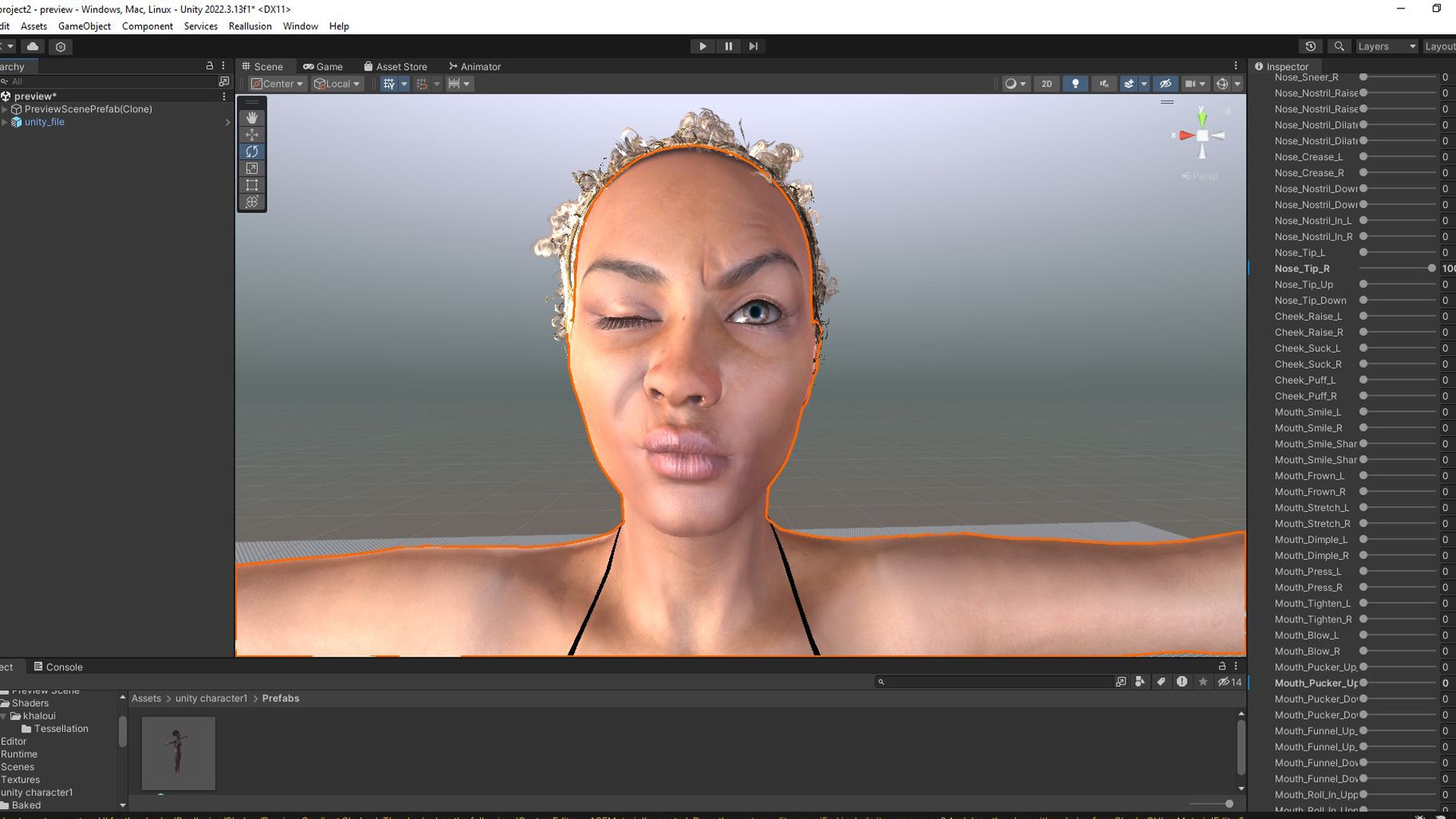This screenshot has width=1456, height=819.
Task: Click the Scene view orientation gizmo center
Action: (1203, 136)
